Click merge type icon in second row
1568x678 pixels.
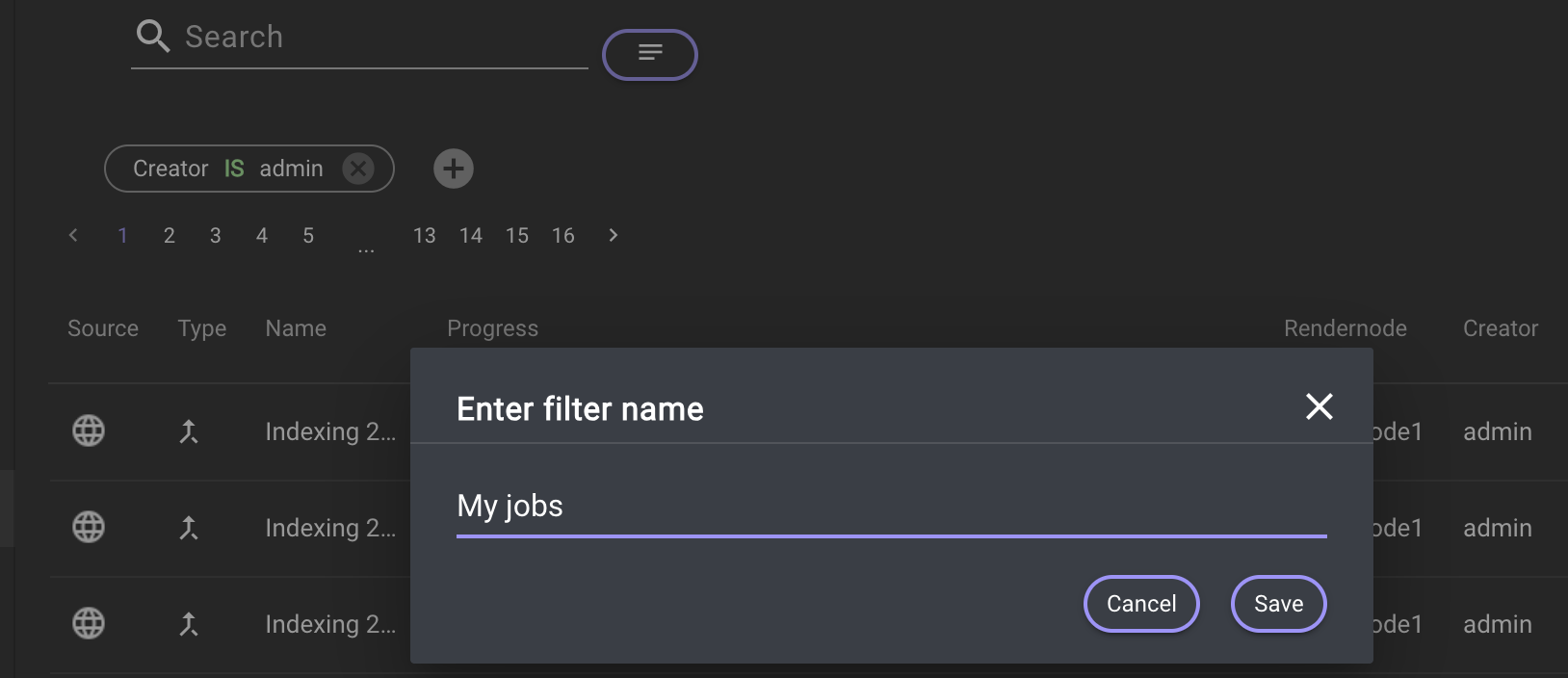189,528
